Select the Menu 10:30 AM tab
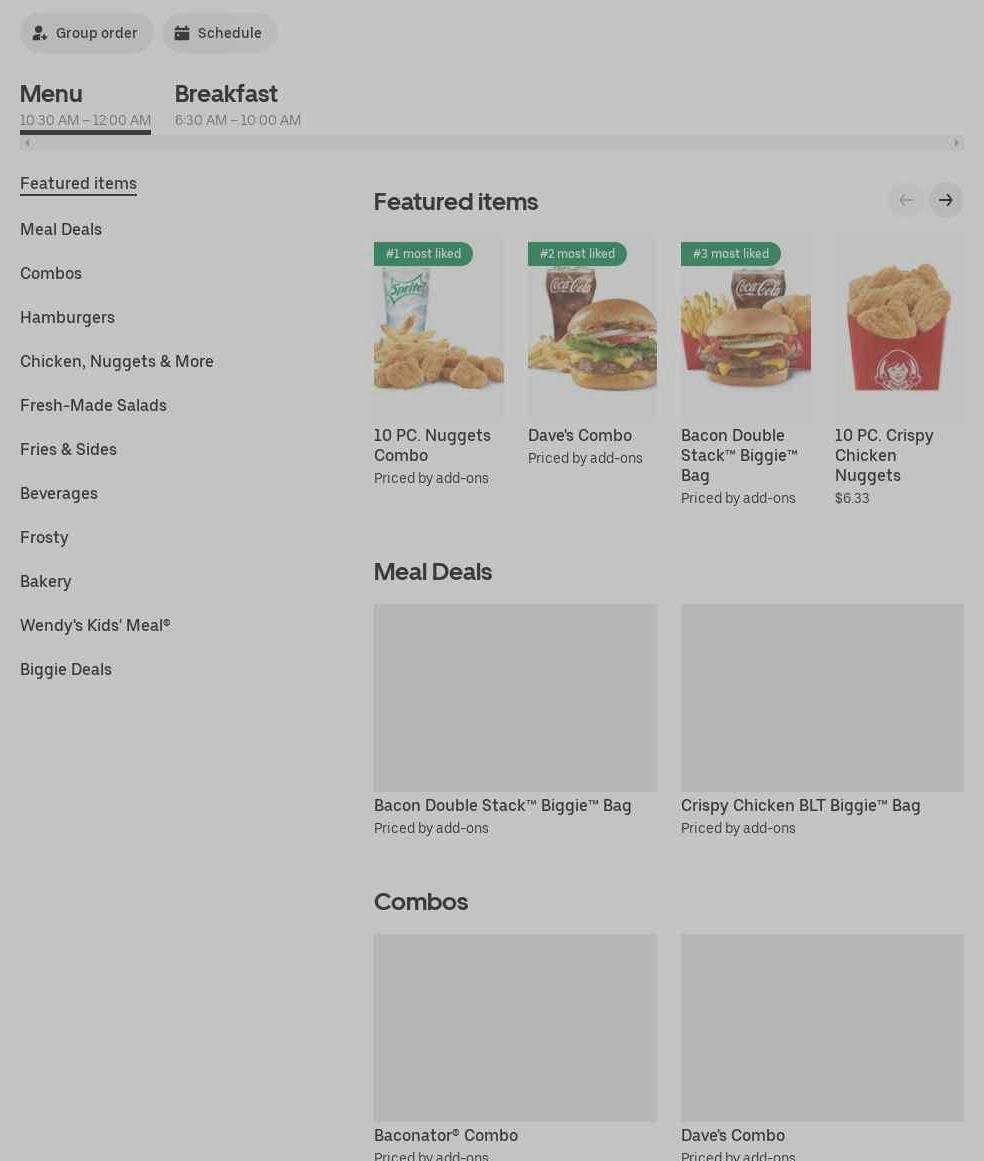The height and width of the screenshot is (1161, 984). point(85,106)
